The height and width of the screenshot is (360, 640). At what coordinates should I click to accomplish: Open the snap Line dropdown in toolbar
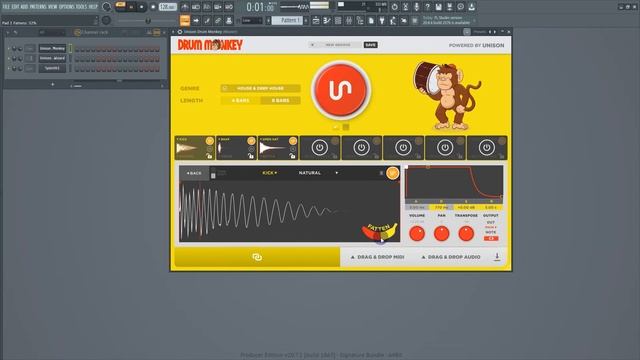tap(252, 20)
